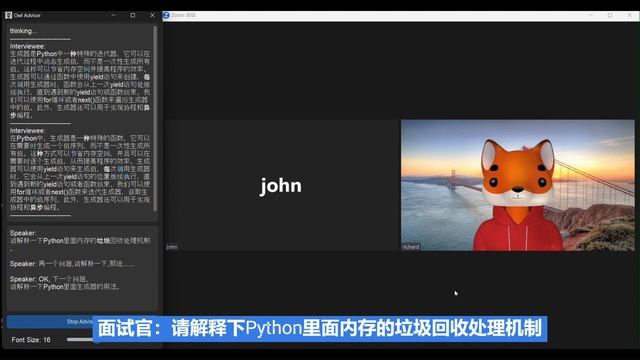Click the Owl Advisor answer panel scrollbar
Screen dimensions: 640x360
155,118
